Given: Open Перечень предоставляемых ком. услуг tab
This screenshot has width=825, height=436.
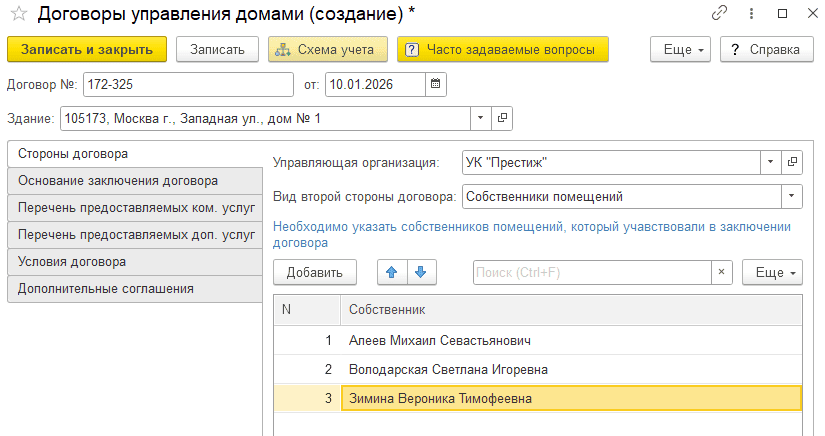Looking at the screenshot, I should (x=135, y=208).
